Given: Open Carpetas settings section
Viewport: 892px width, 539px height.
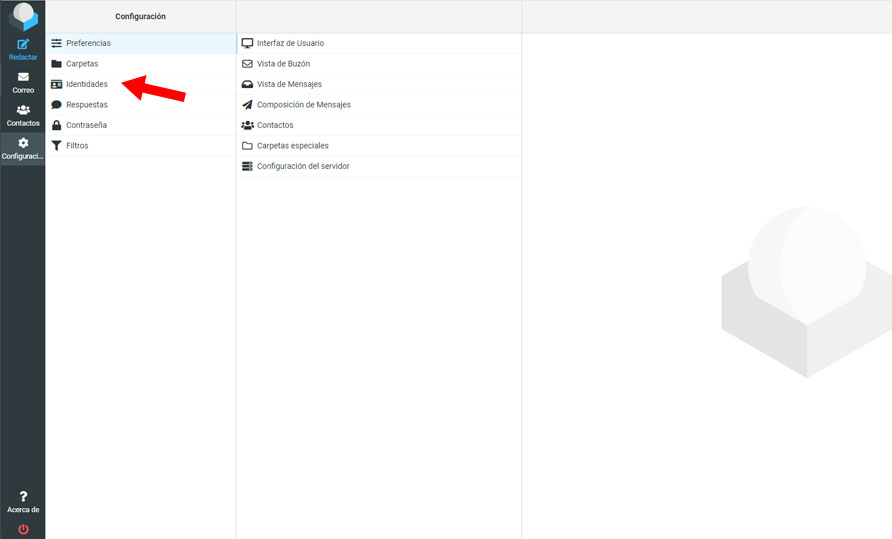Looking at the screenshot, I should (x=141, y=64).
